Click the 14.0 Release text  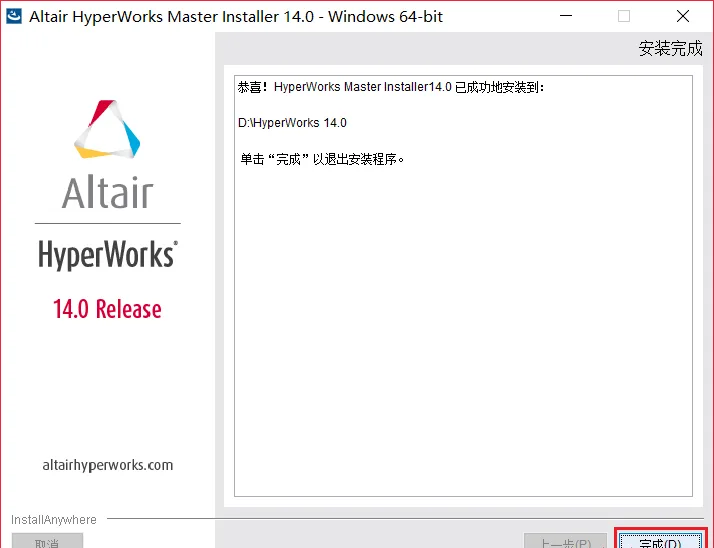click(x=107, y=309)
